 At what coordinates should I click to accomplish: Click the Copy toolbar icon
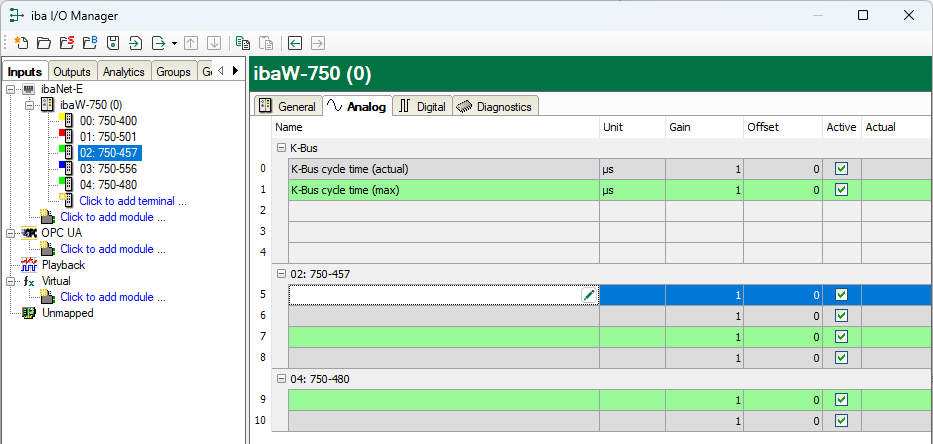click(x=242, y=42)
